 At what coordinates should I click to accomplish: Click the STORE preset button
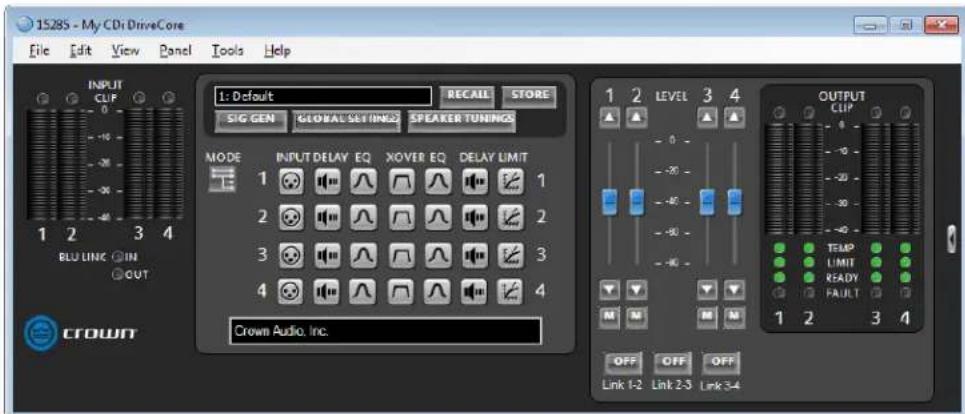click(529, 96)
